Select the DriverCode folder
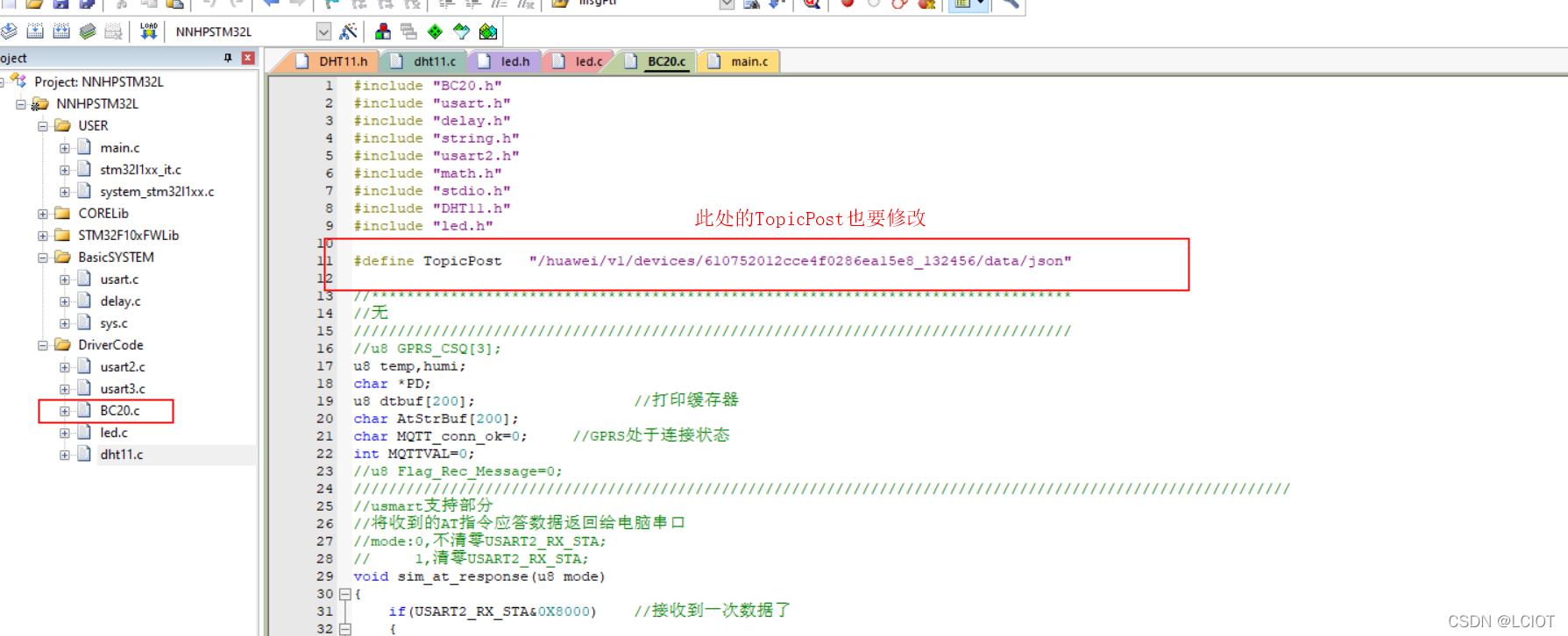1568x636 pixels. coord(110,345)
